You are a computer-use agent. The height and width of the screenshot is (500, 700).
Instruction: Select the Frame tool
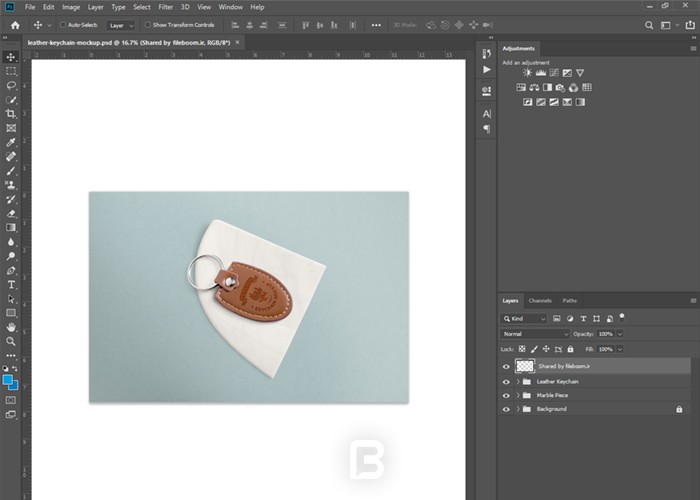(x=11, y=128)
